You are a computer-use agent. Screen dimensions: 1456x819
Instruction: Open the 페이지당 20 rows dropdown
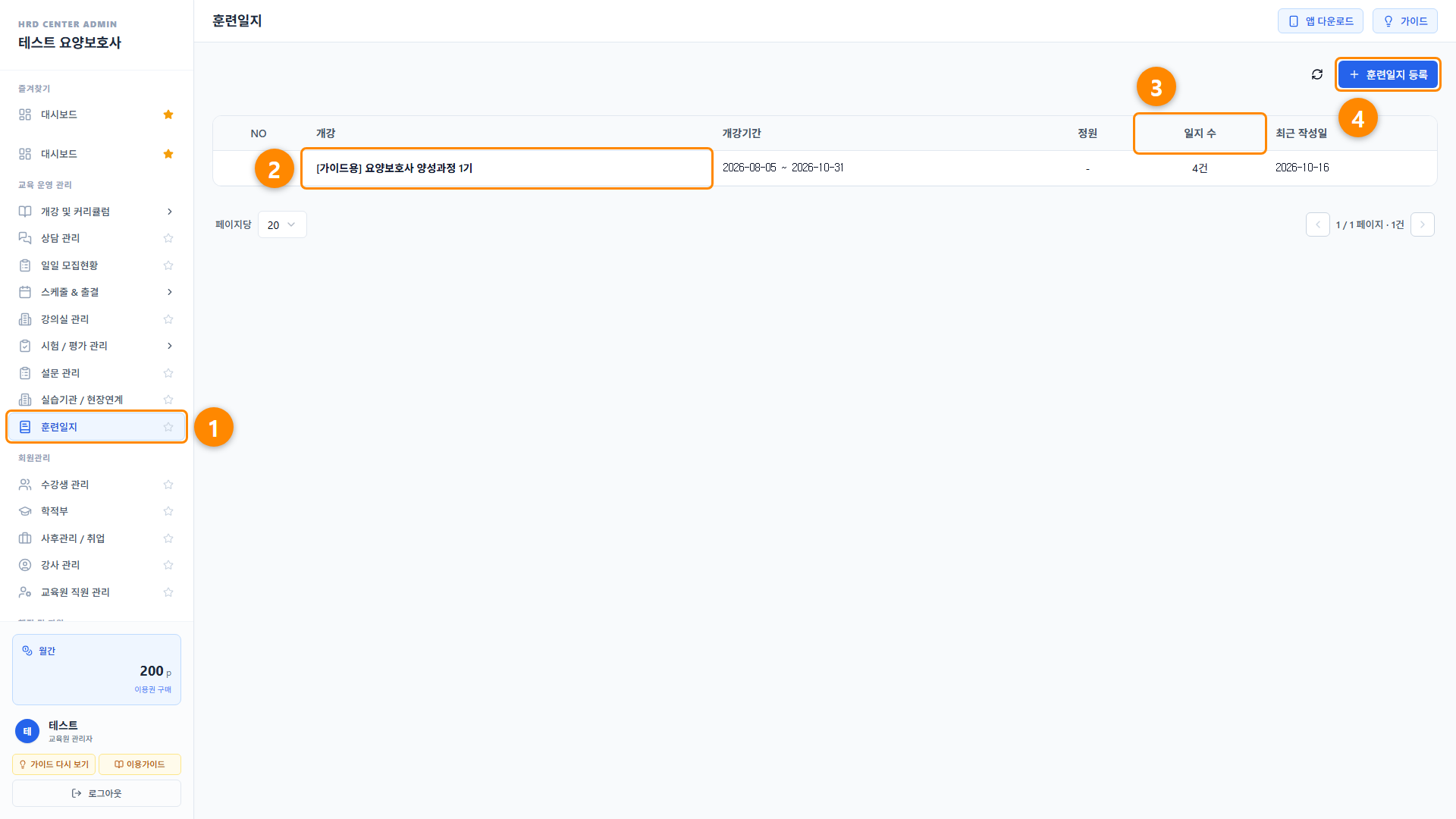click(282, 224)
